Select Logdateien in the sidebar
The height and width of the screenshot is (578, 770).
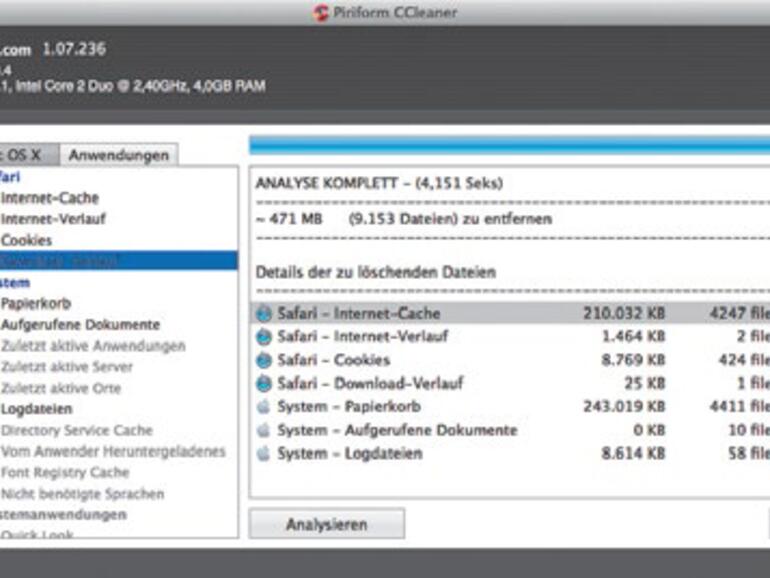click(x=37, y=409)
